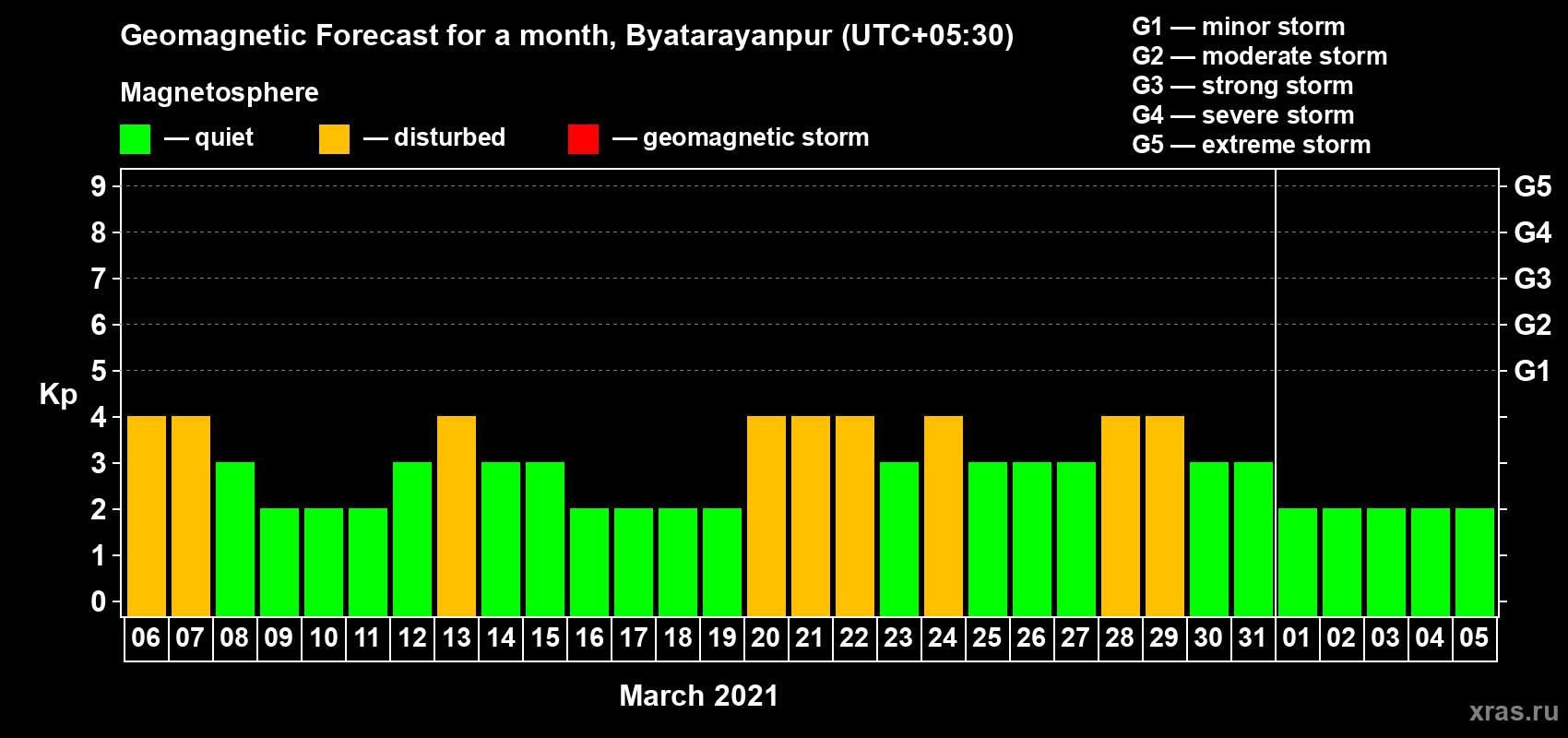Viewport: 1568px width, 738px height.
Task: Select date label 28 on the x-axis
Action: [1120, 638]
